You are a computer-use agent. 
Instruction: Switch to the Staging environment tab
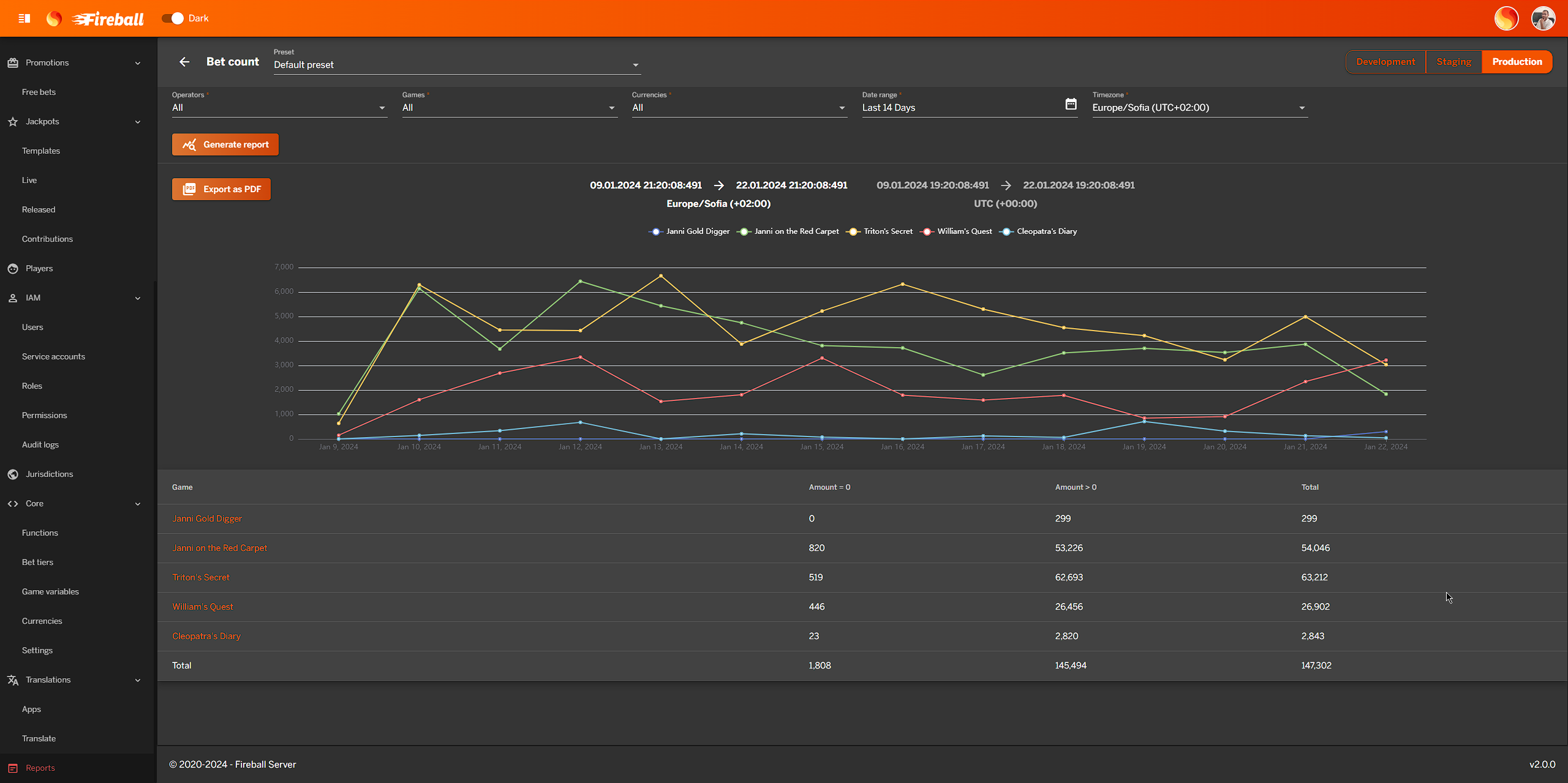pos(1453,62)
